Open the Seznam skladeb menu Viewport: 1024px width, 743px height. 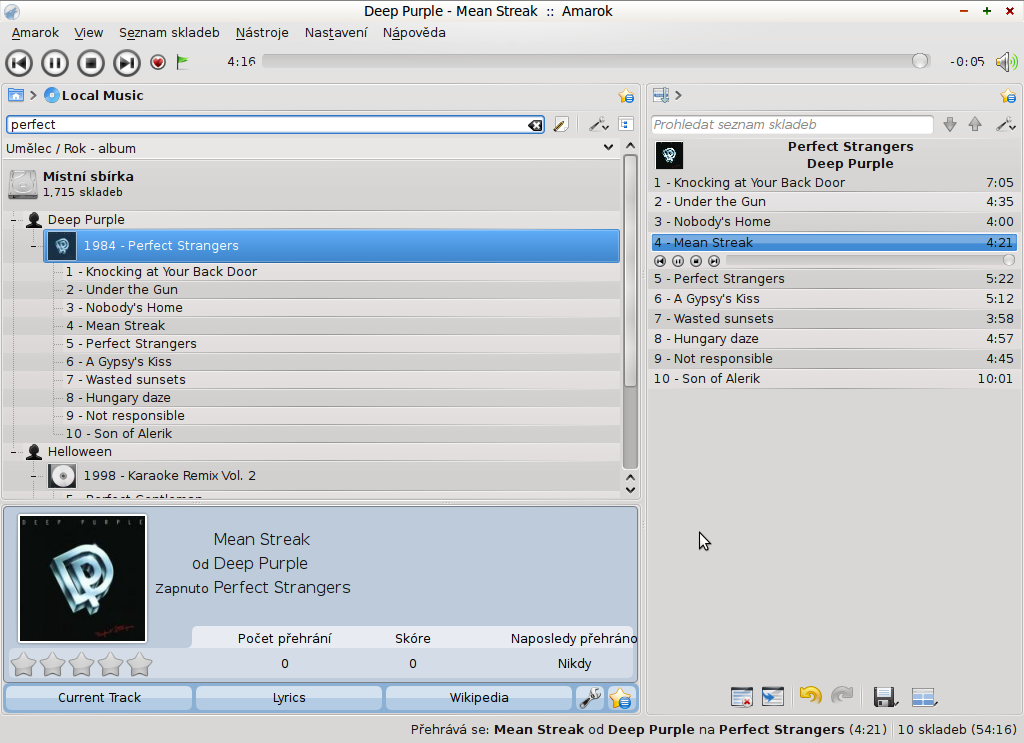[x=169, y=33]
